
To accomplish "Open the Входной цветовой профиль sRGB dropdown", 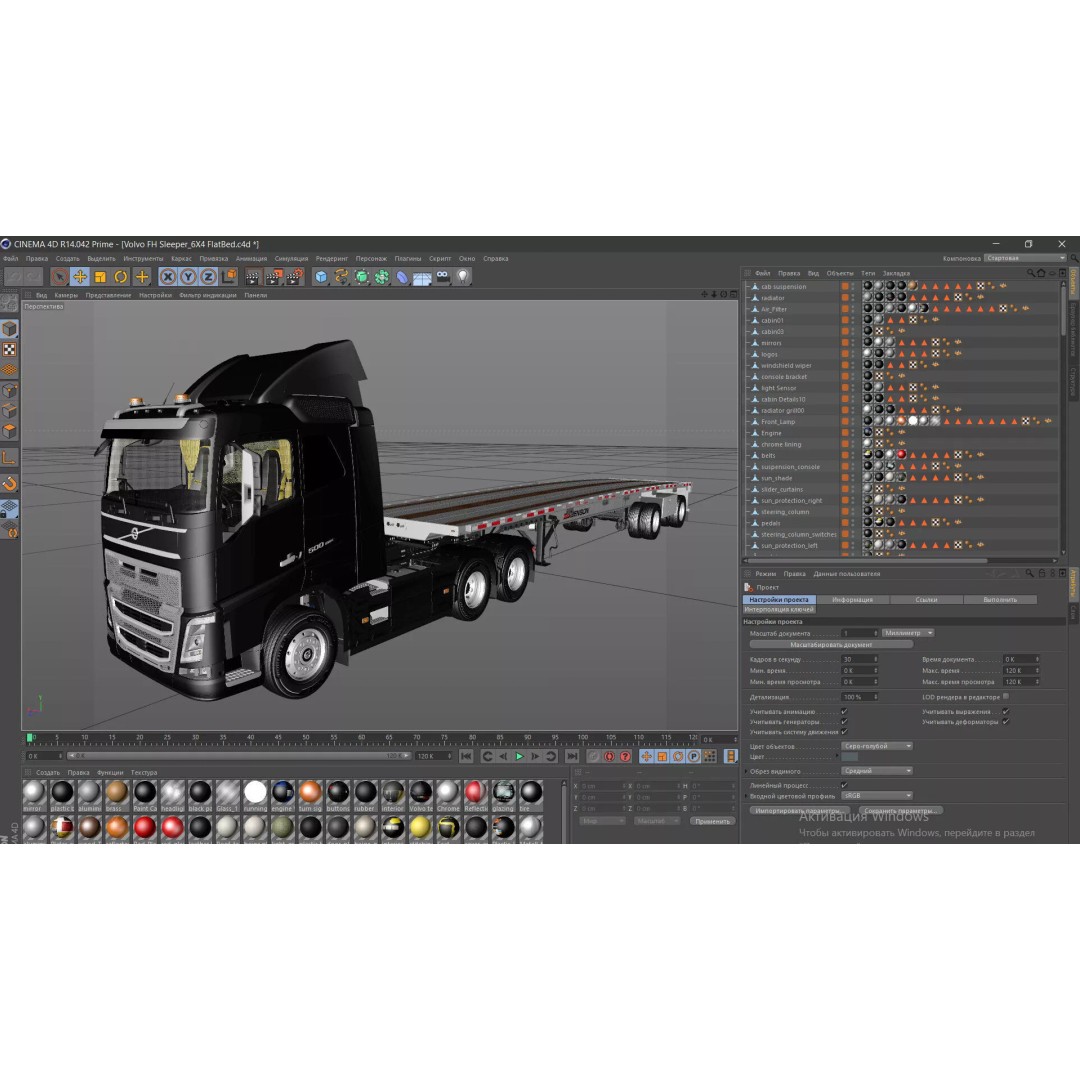I will [x=875, y=795].
